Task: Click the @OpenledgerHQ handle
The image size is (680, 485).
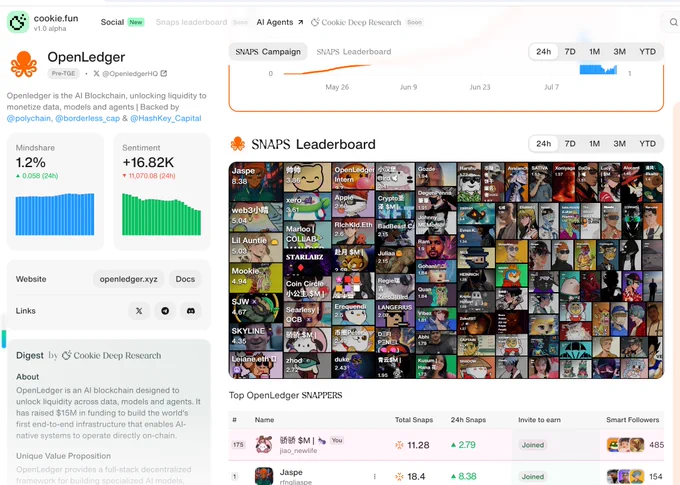Action: [130, 73]
